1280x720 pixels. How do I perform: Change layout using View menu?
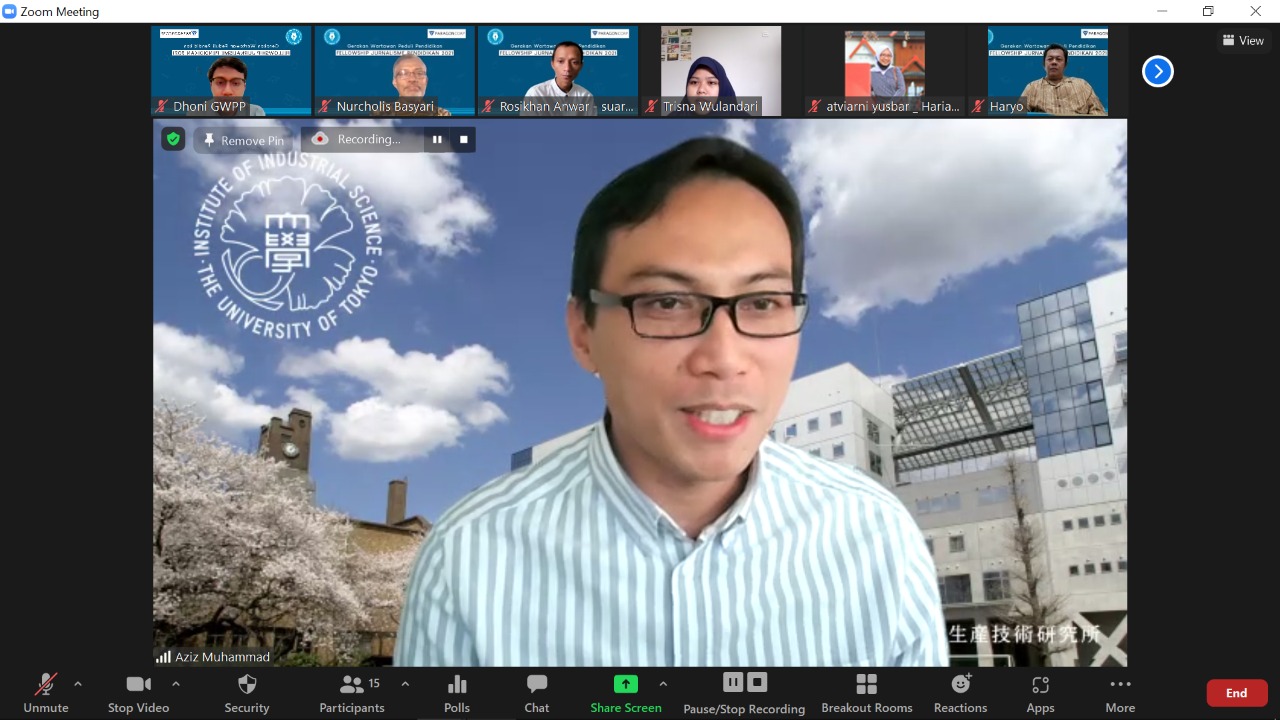pos(1243,41)
